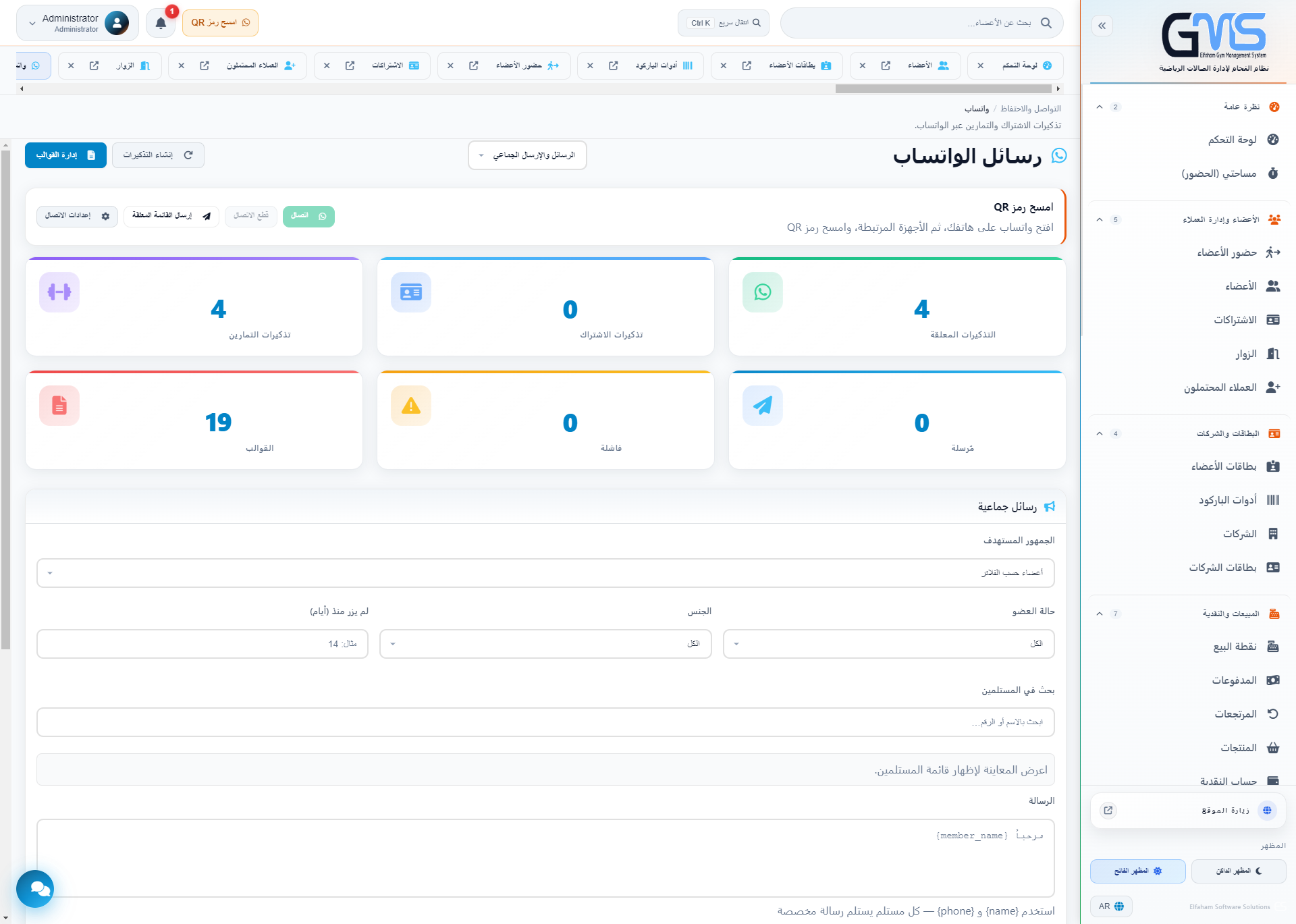
Task: Click the green اتصال connect button
Action: [x=308, y=216]
